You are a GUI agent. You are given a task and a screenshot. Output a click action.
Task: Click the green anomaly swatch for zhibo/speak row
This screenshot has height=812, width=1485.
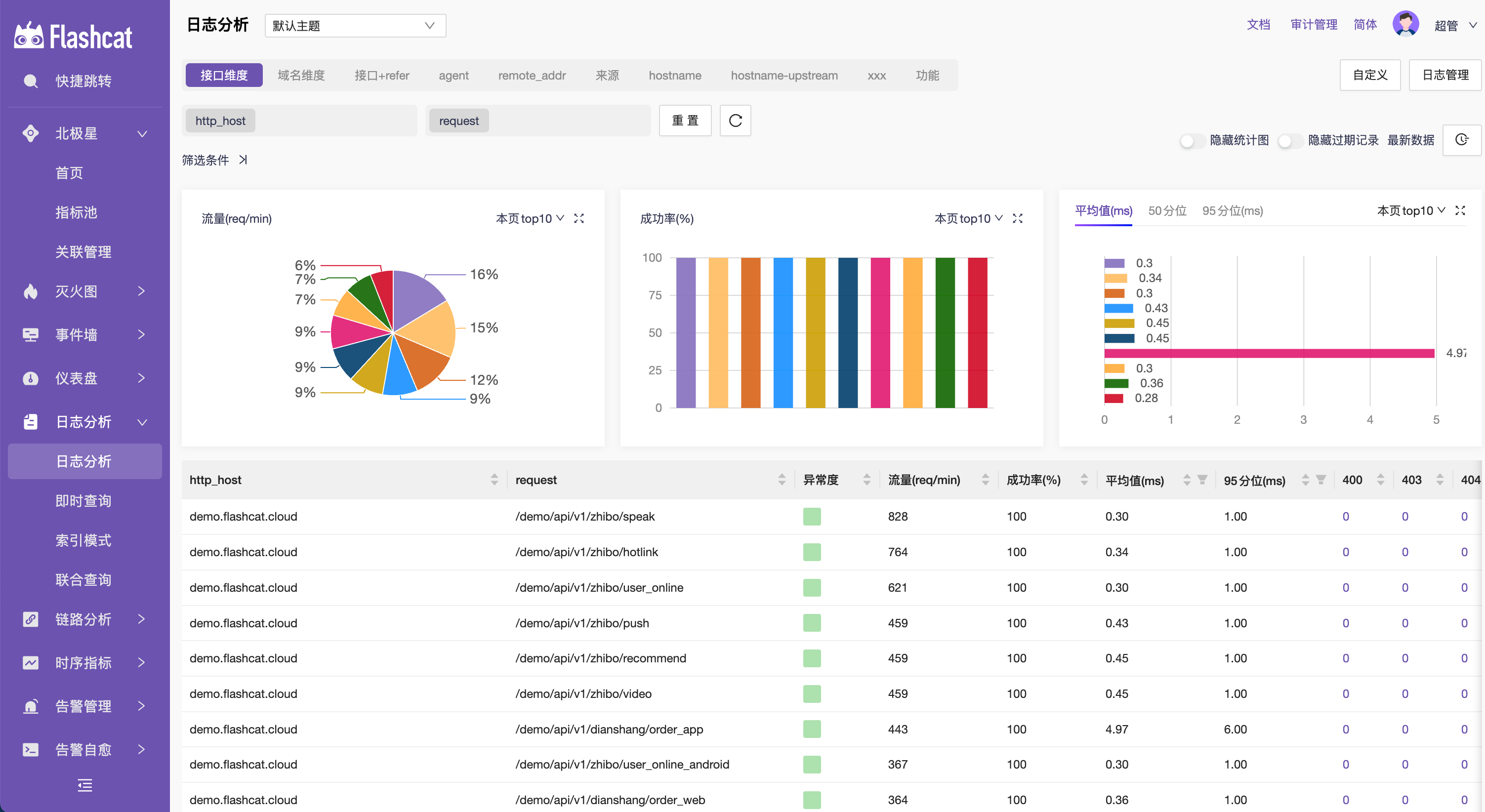tap(811, 516)
